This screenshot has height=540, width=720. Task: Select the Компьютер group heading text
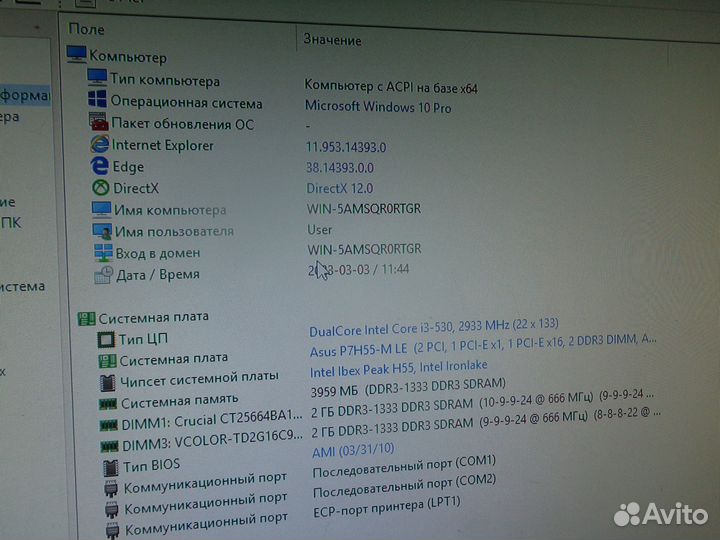point(128,56)
